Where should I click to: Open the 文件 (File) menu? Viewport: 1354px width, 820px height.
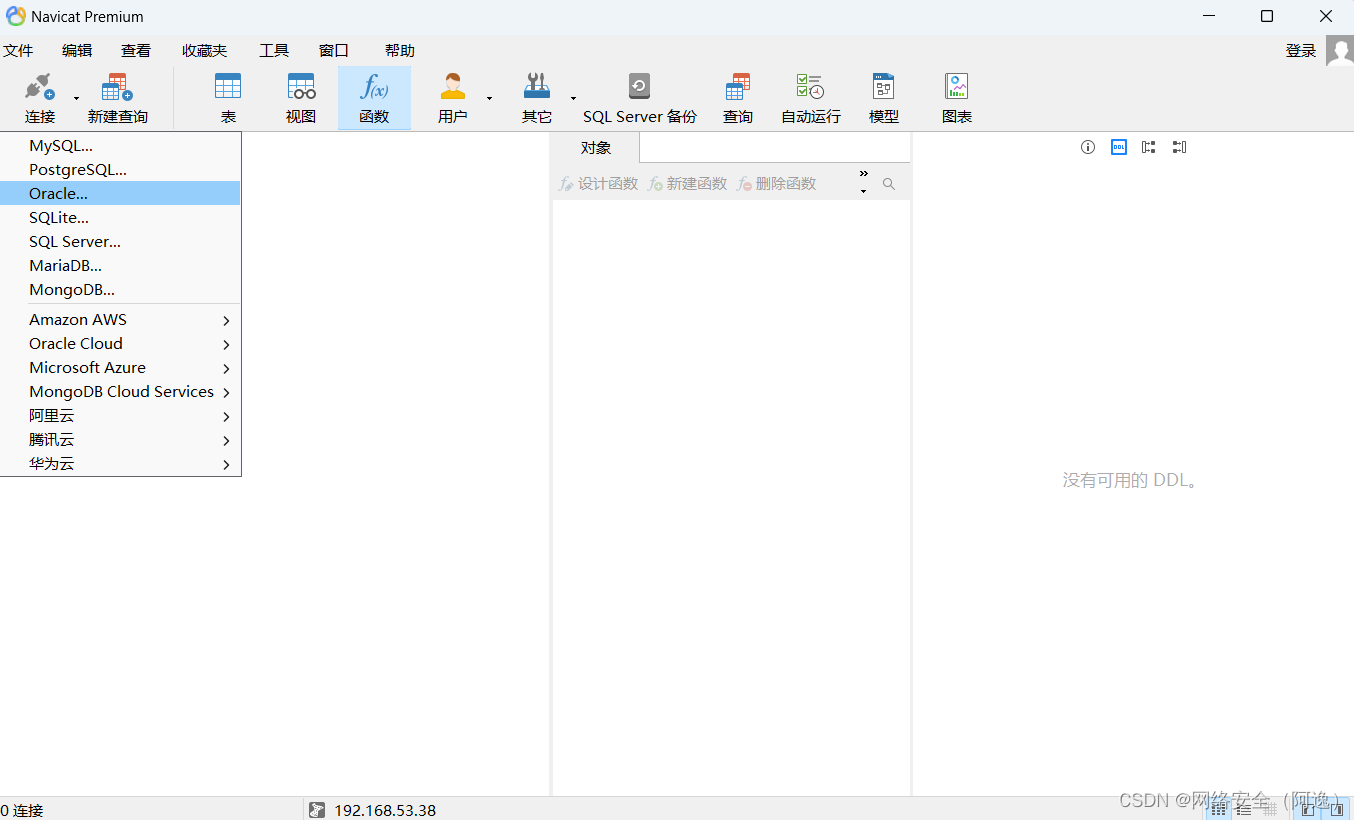(x=18, y=51)
